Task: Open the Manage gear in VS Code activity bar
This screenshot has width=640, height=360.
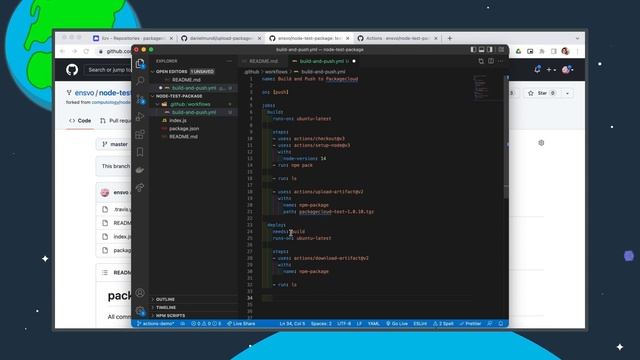Action: (140, 311)
